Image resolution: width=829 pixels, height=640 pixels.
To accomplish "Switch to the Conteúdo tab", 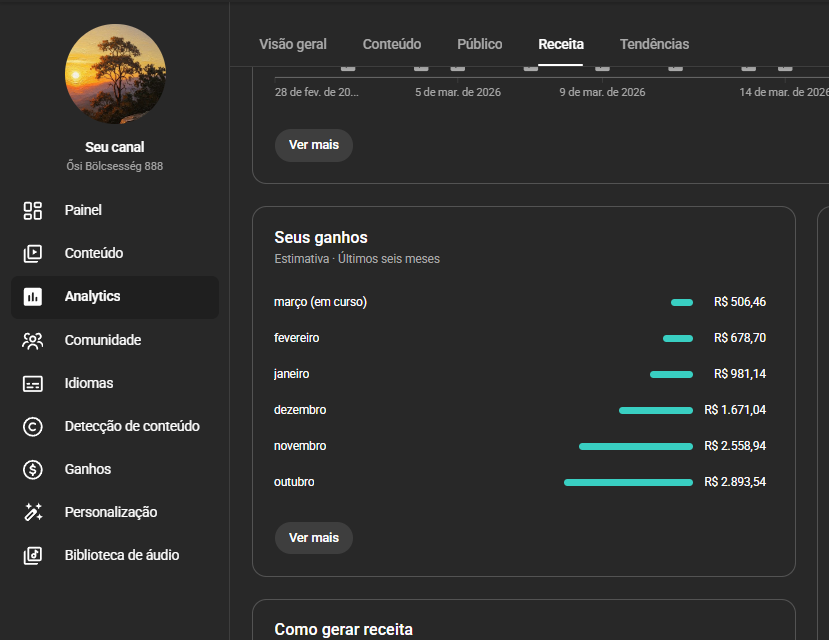I will pos(392,44).
